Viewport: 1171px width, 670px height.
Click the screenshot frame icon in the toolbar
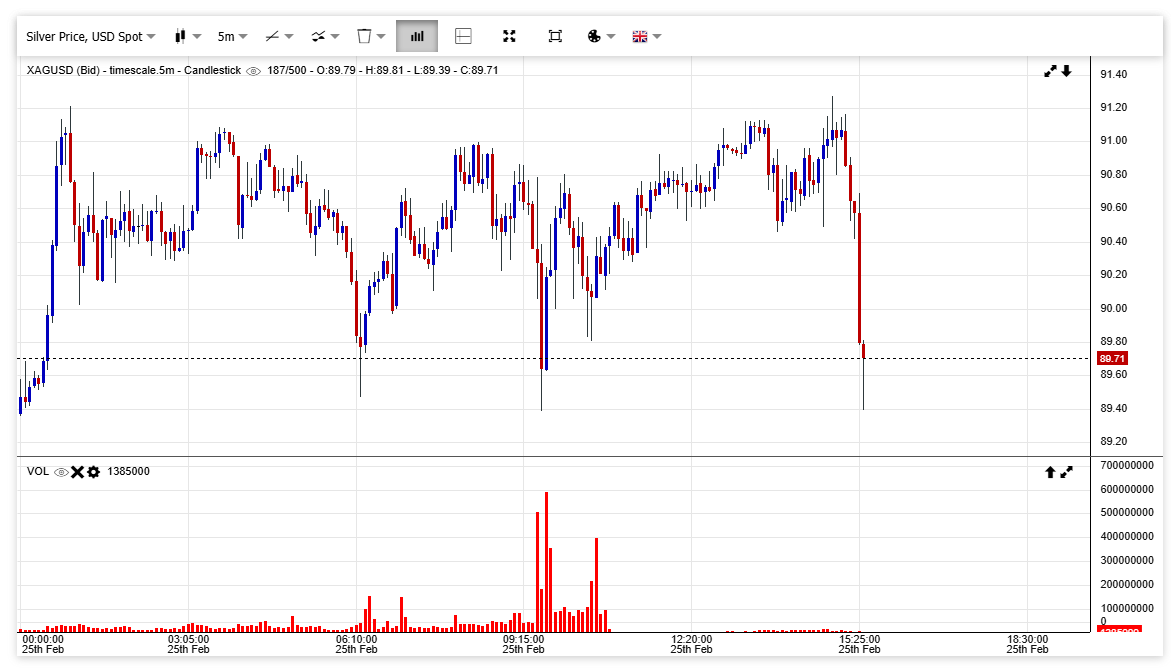[555, 36]
